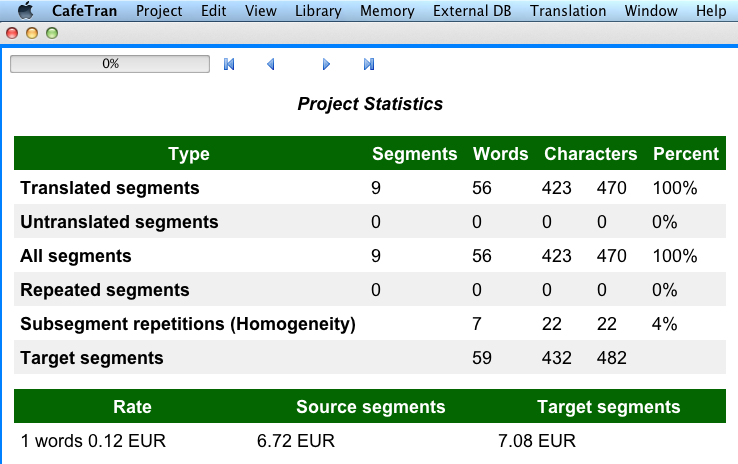Image resolution: width=738 pixels, height=464 pixels.
Task: Open the Window menu
Action: (x=650, y=11)
